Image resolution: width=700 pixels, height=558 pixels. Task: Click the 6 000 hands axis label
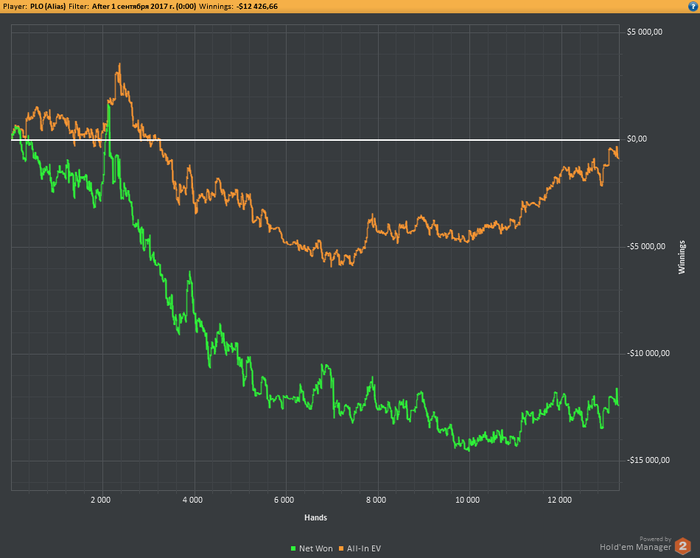[284, 500]
